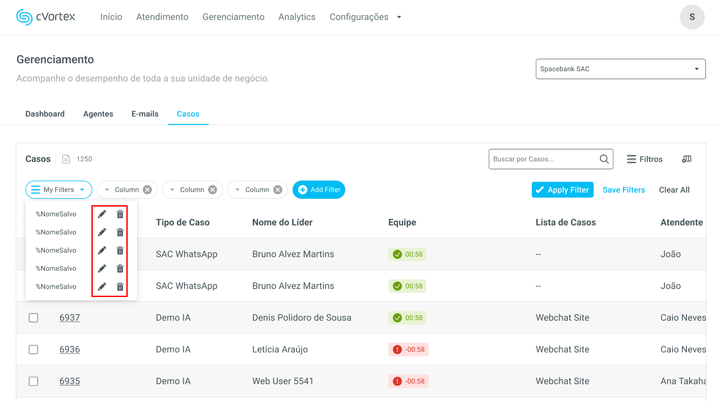This screenshot has width=720, height=401.
Task: Remove the third Column filter chip
Action: point(278,190)
